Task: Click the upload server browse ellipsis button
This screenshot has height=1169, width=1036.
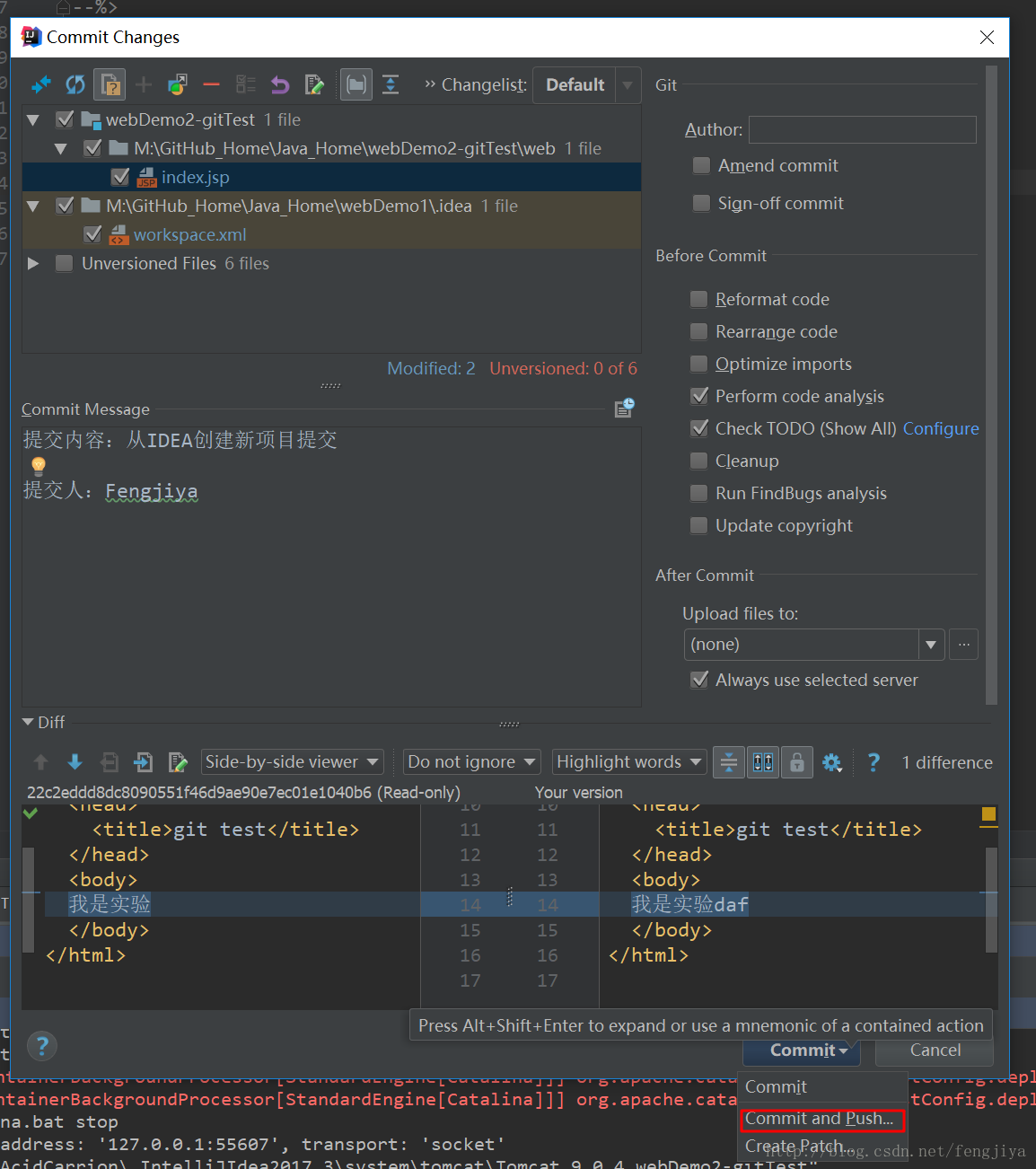Action: [x=964, y=645]
